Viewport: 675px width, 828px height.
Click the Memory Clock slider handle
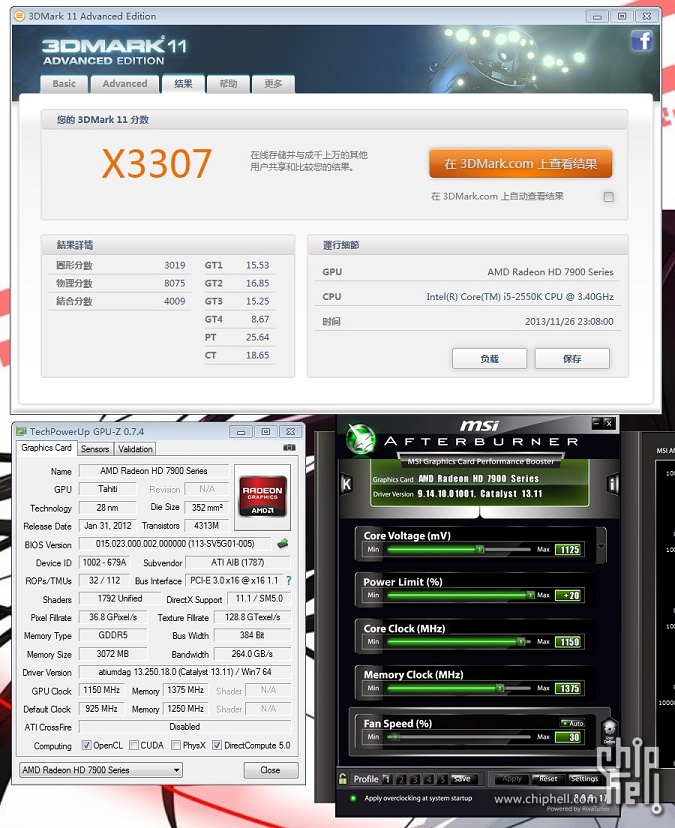point(500,688)
